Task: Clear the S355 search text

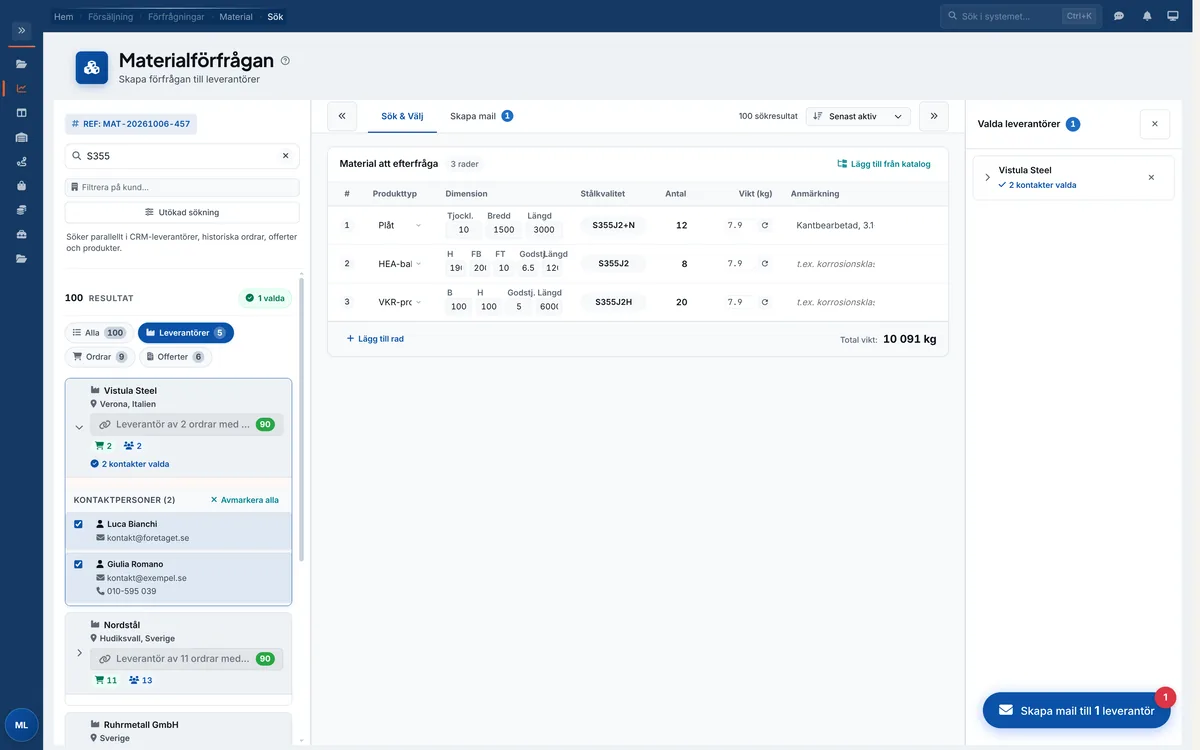Action: coord(285,156)
